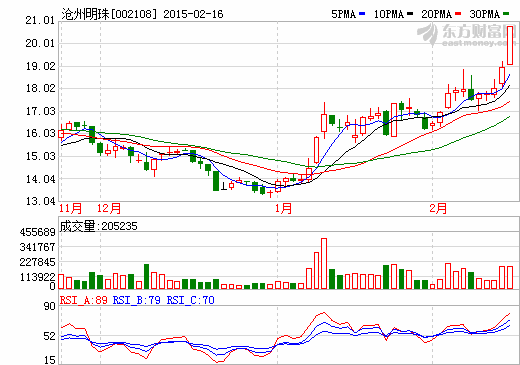520x365 pixels.
Task: Click the 15.03 price axis label
Action: (x=40, y=156)
